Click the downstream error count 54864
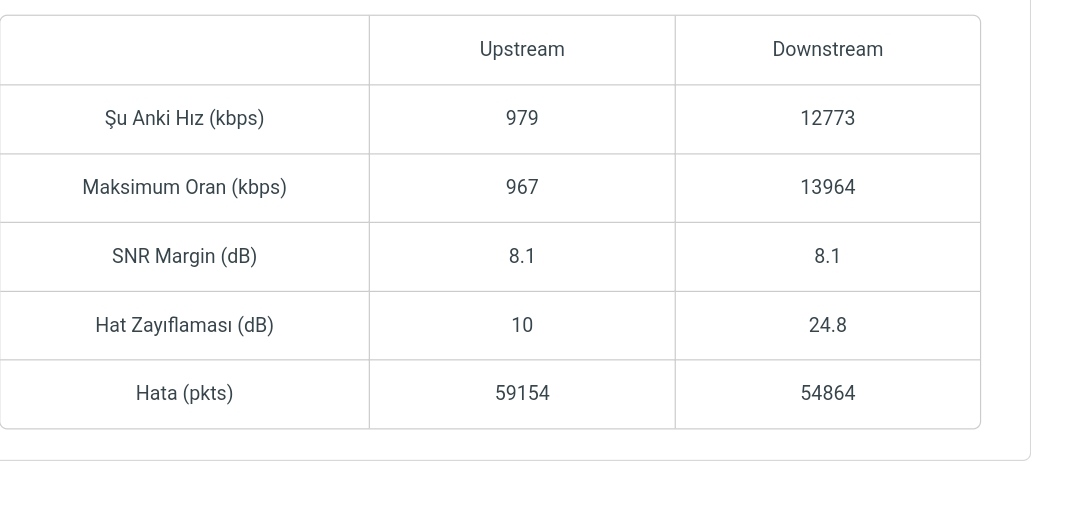1080x519 pixels. click(x=827, y=394)
